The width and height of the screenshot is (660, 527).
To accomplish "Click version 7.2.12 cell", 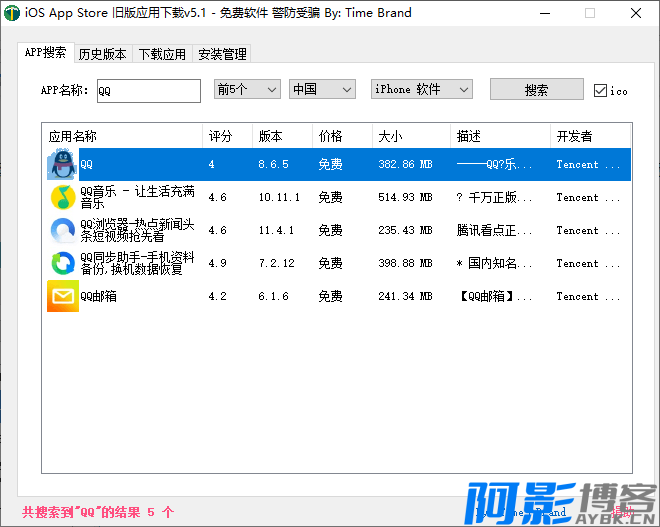I will coord(277,263).
